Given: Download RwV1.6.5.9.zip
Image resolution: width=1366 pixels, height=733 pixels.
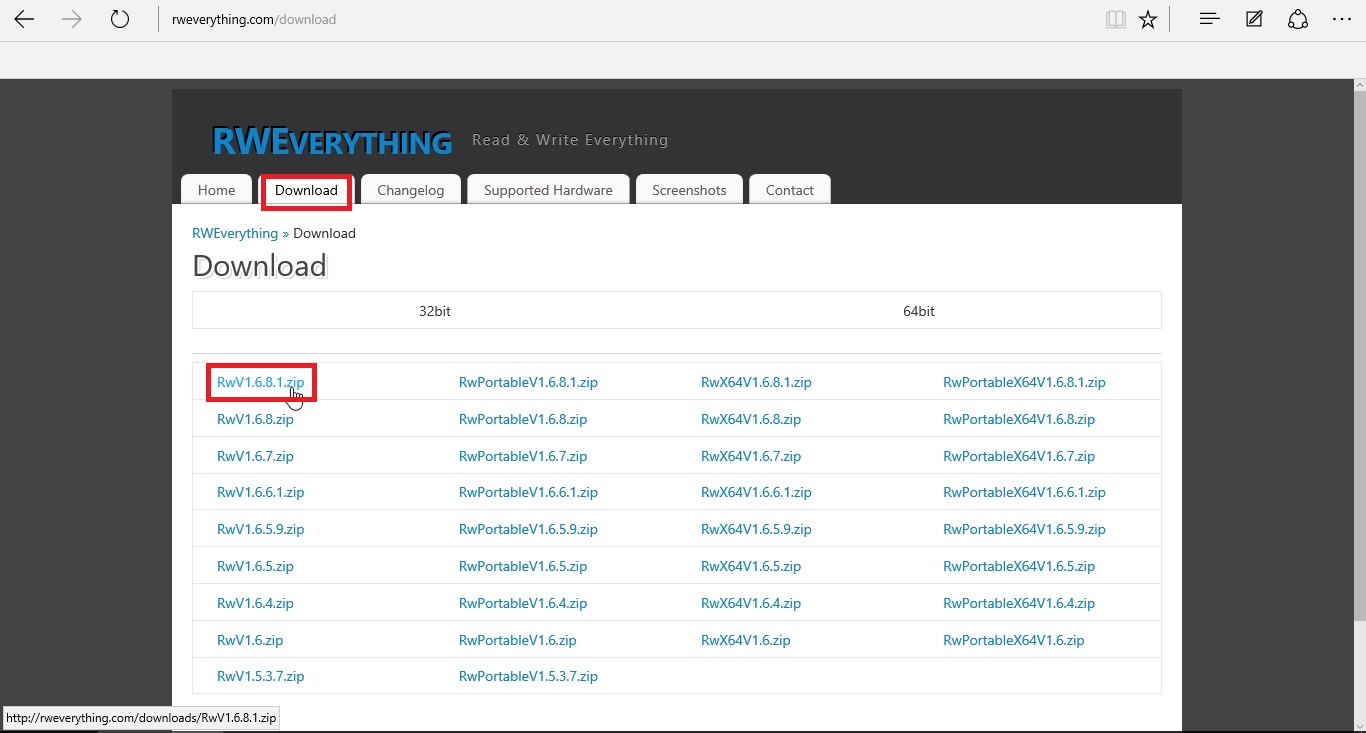Looking at the screenshot, I should (260, 529).
